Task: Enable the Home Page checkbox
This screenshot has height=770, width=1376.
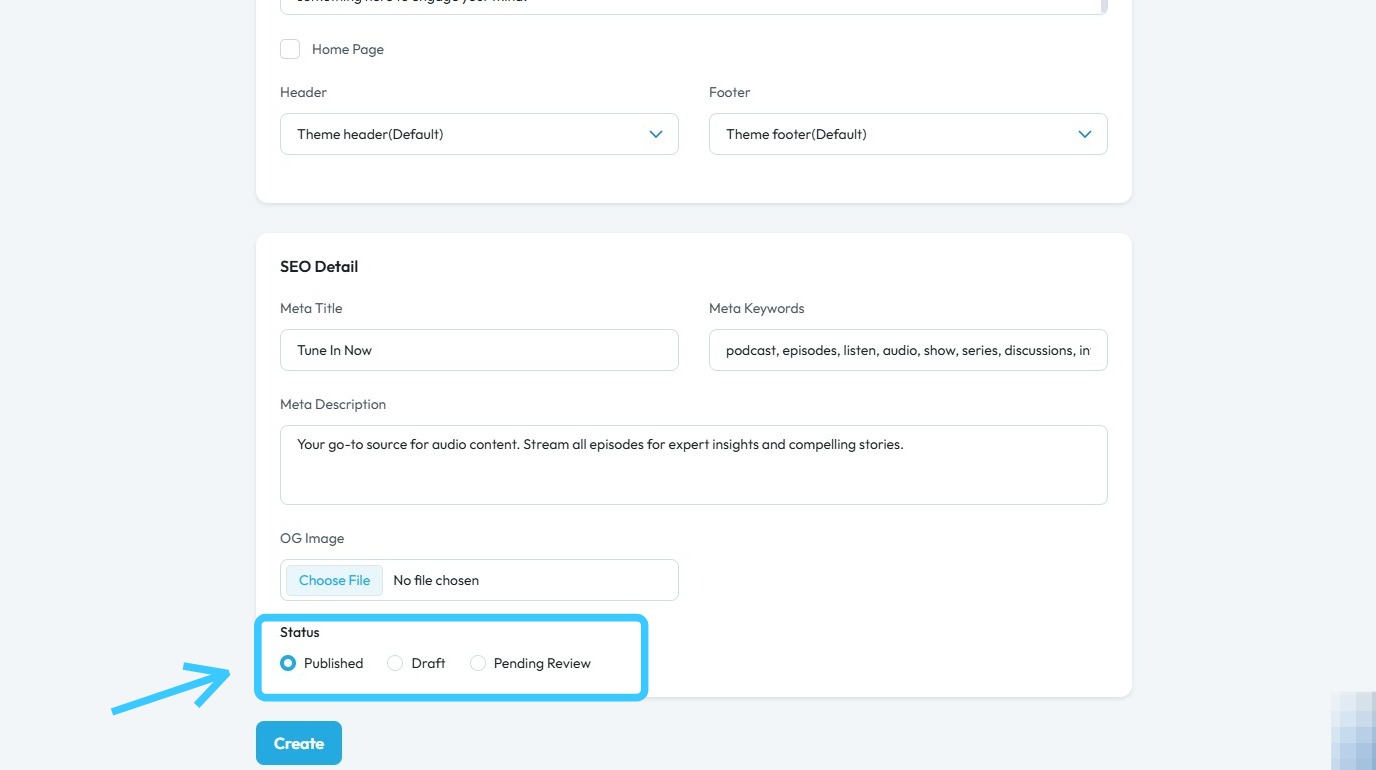Action: pyautogui.click(x=290, y=49)
